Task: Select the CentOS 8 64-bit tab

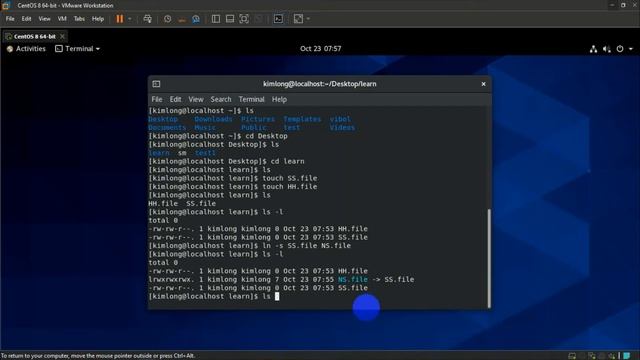Action: point(34,36)
